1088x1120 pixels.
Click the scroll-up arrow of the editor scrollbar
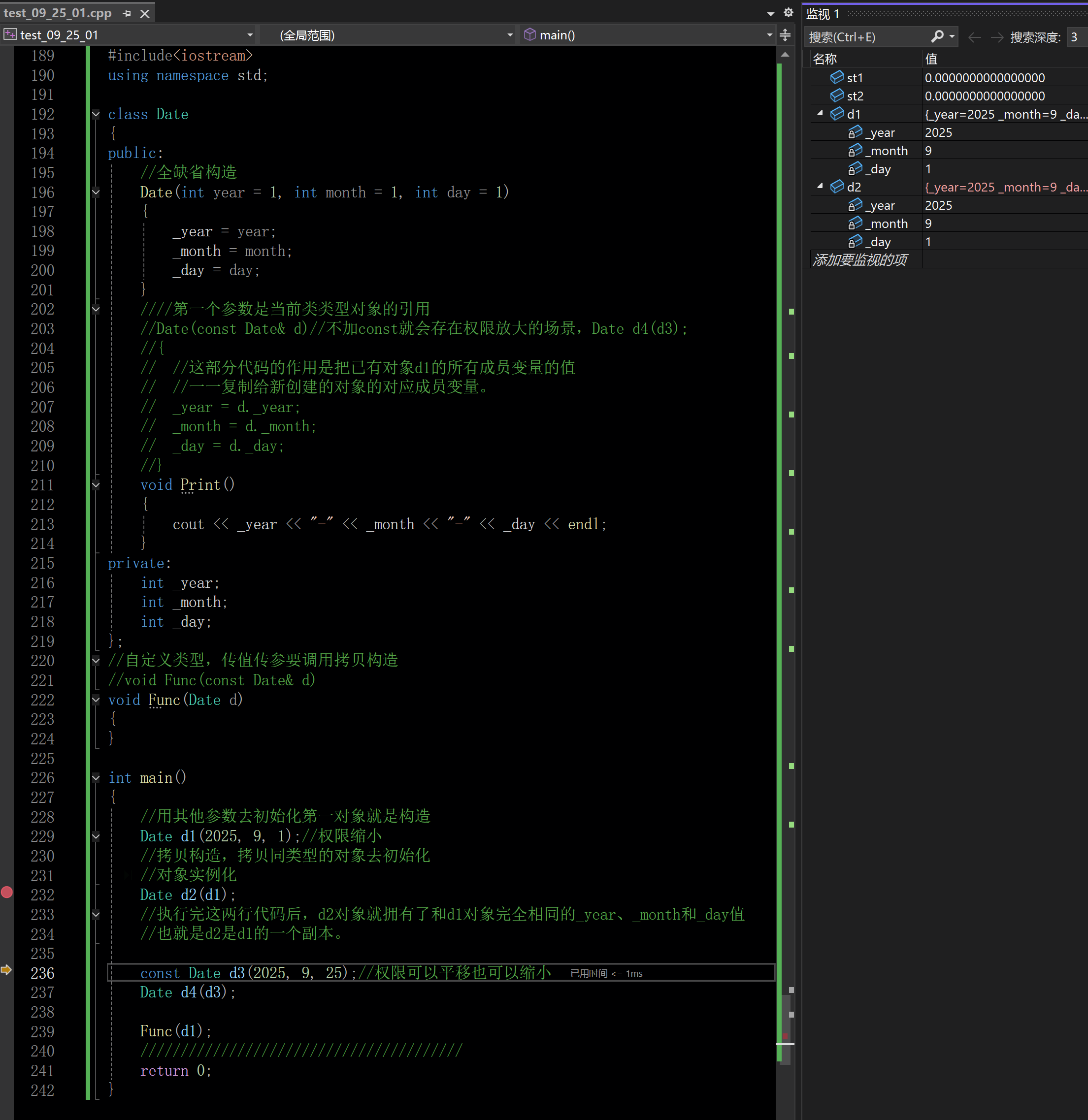click(785, 55)
